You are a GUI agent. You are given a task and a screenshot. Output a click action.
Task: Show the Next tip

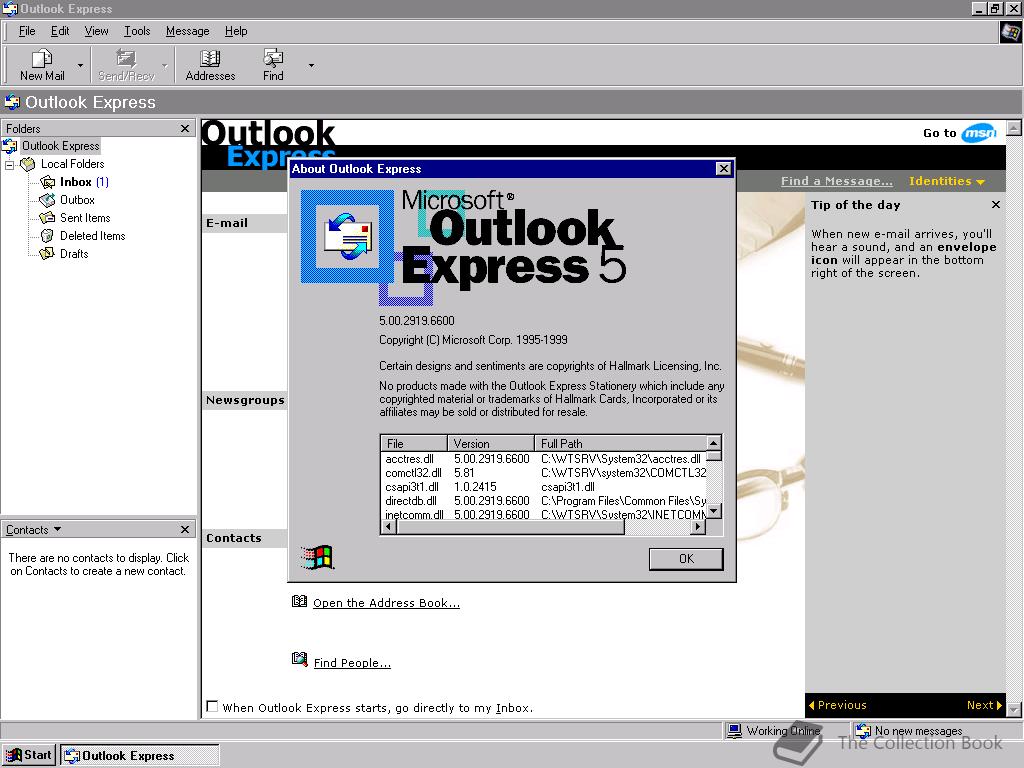984,705
